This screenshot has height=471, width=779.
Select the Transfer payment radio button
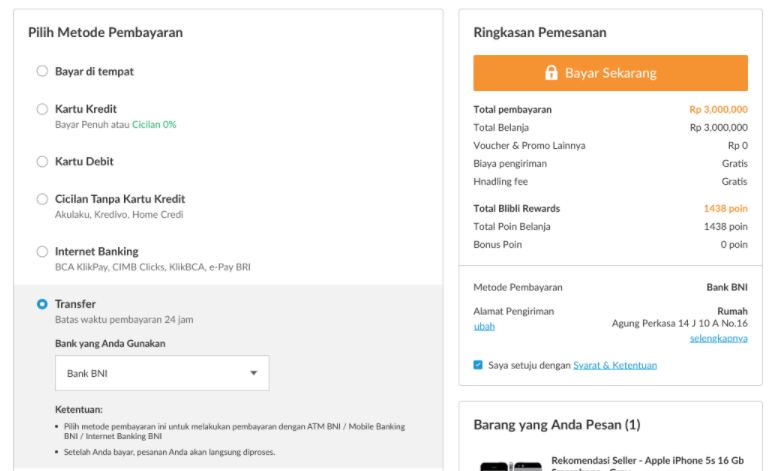coord(42,304)
